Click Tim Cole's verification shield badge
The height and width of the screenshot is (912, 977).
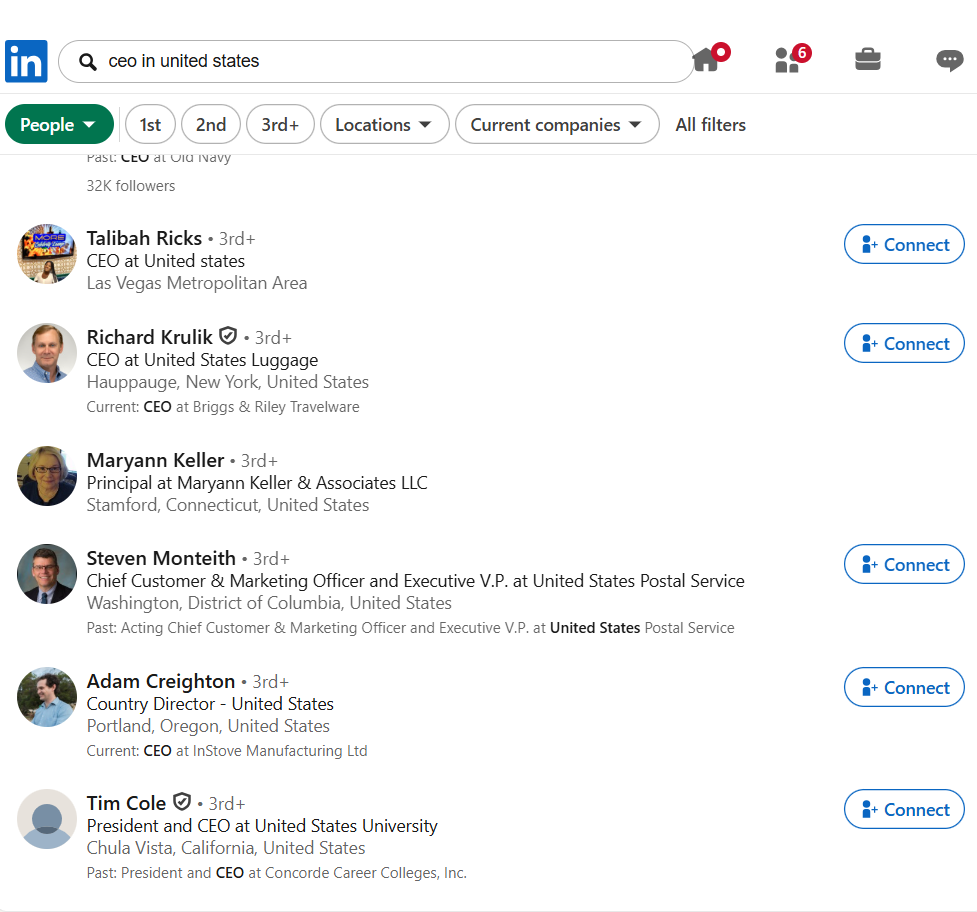tap(181, 801)
